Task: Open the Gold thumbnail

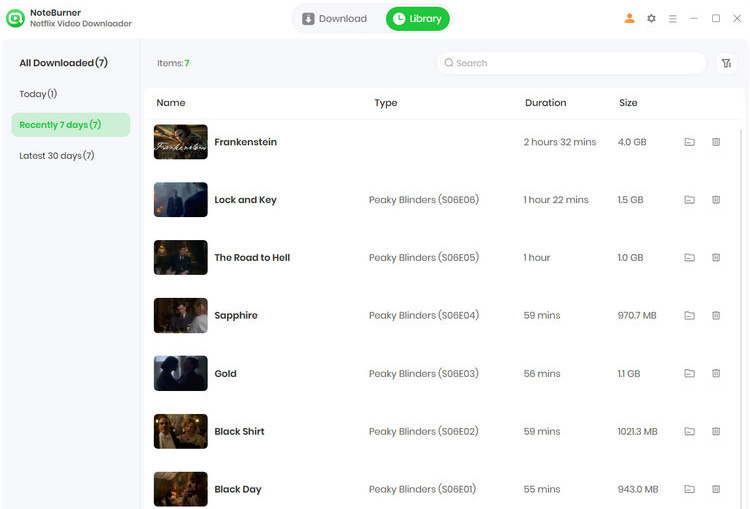Action: [x=181, y=373]
